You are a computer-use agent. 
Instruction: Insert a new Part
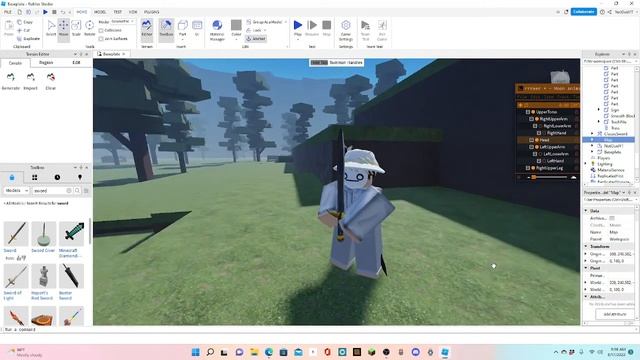point(182,29)
